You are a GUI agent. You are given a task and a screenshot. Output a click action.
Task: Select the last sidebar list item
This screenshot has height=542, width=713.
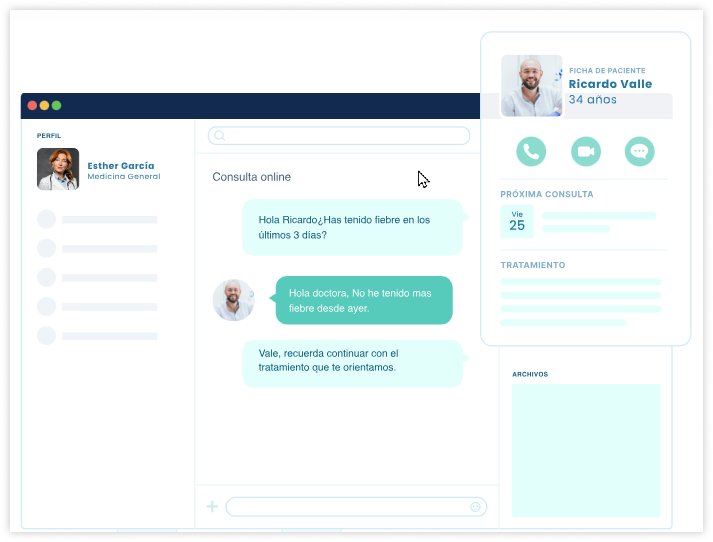97,336
